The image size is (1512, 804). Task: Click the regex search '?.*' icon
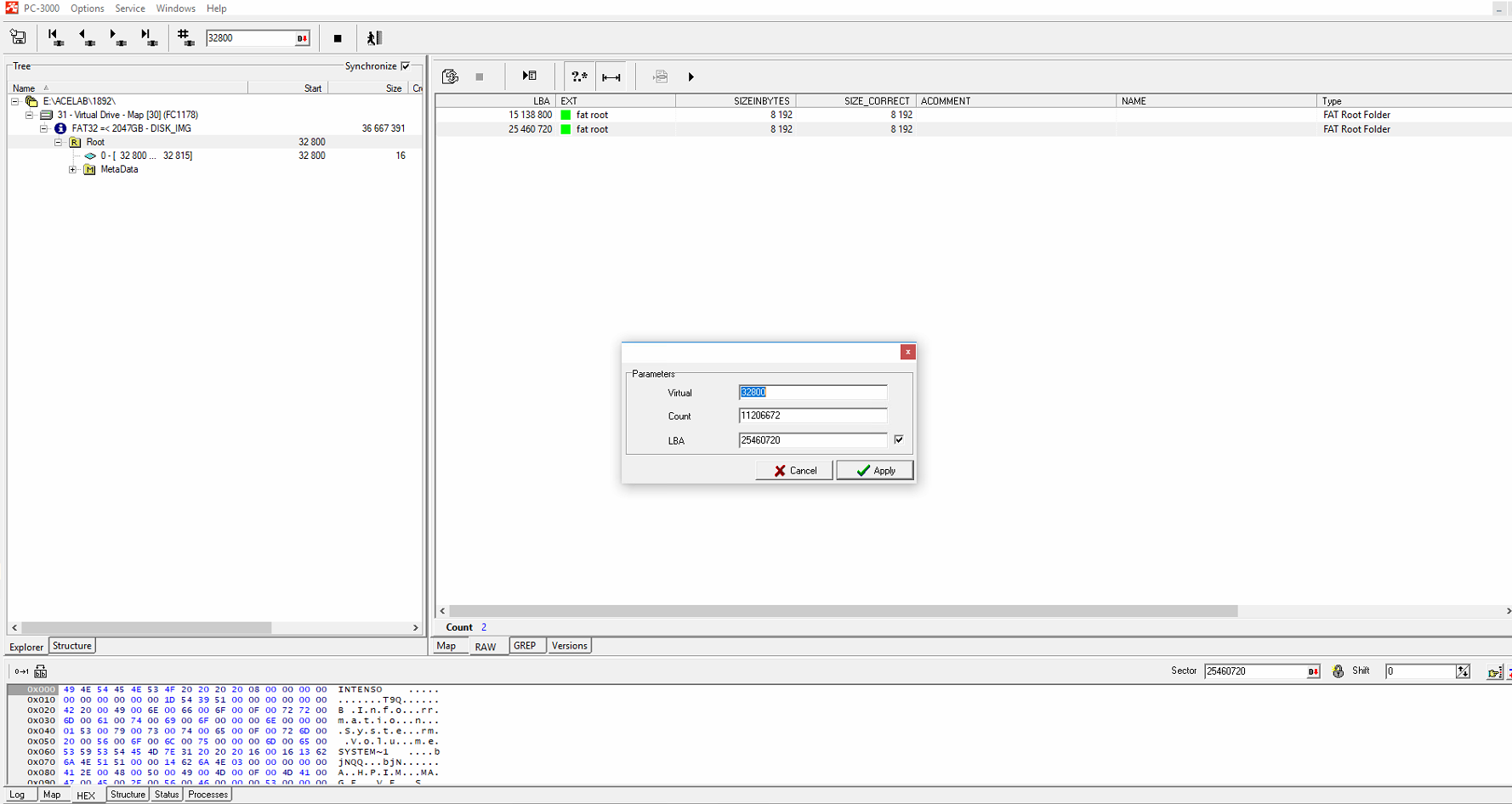click(x=579, y=76)
